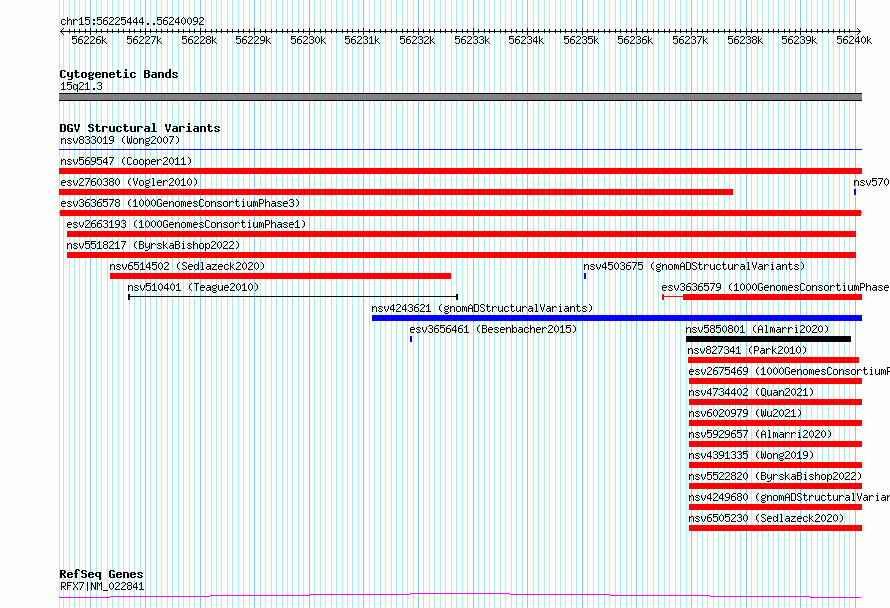Click the 56226k ruler tick label
Viewport: 890px width, 608px height.
tap(89, 40)
